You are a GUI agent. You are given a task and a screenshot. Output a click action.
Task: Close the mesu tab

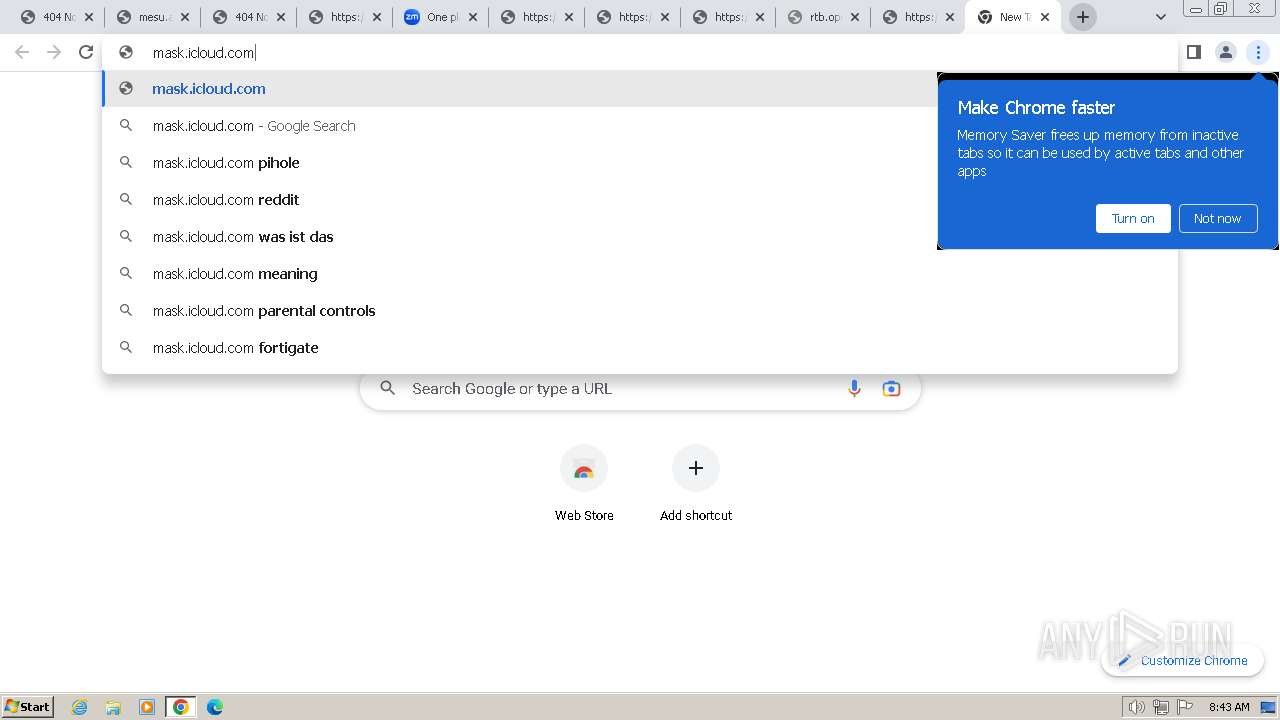point(185,17)
